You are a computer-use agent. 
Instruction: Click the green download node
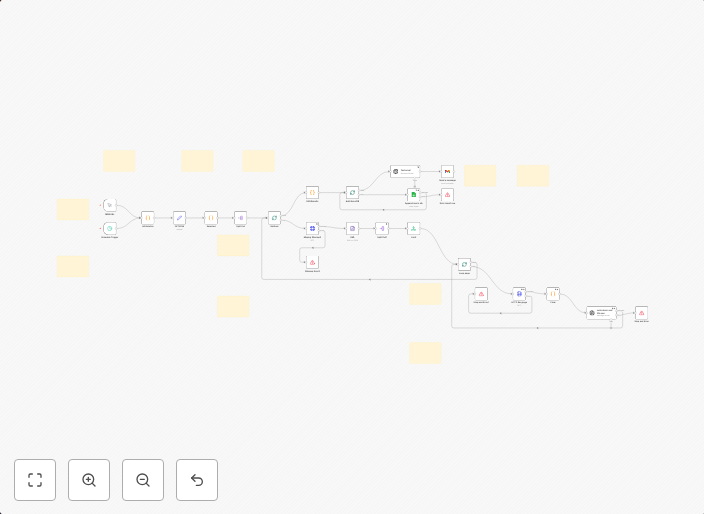click(x=413, y=229)
